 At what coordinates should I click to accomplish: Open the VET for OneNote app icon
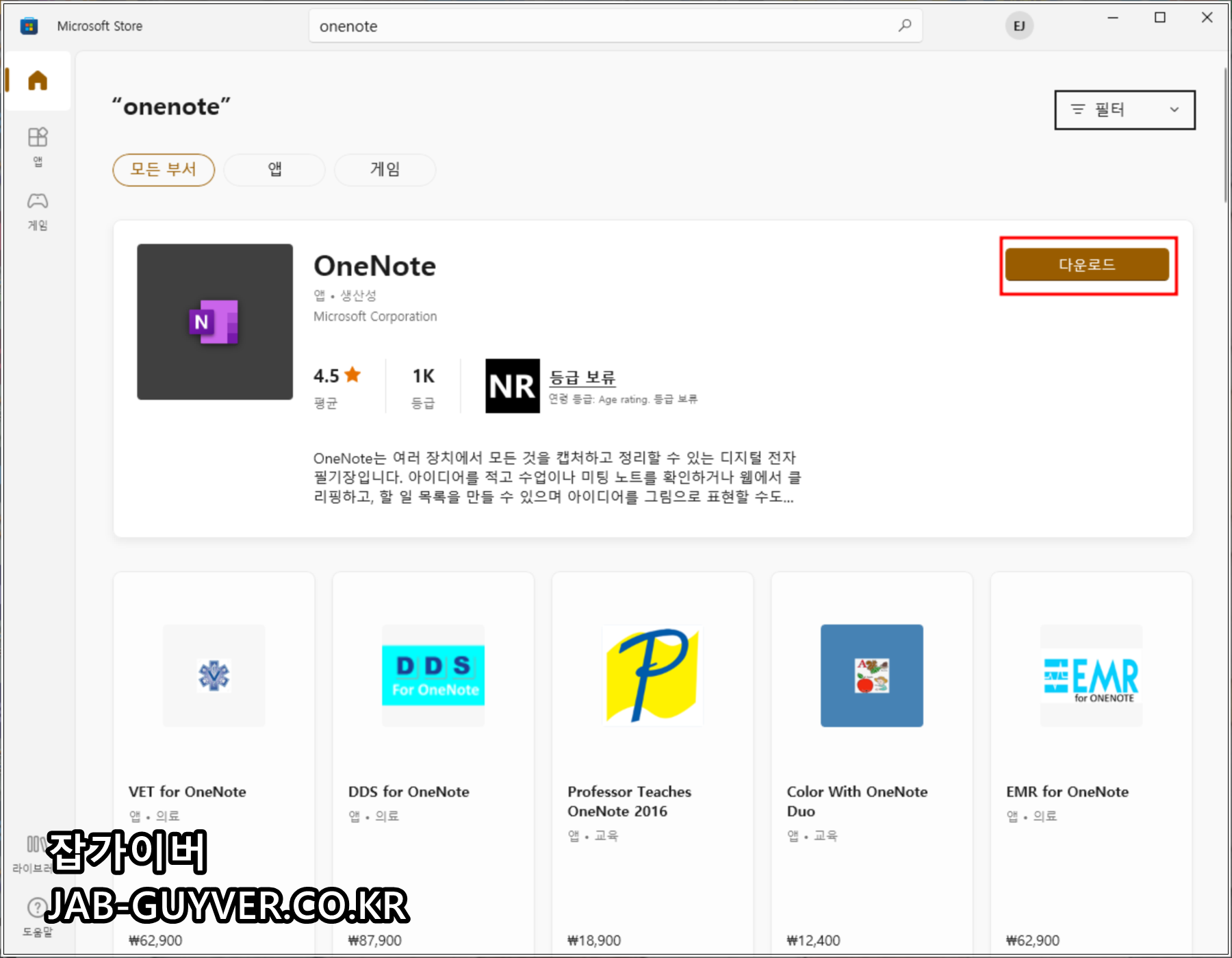pyautogui.click(x=214, y=676)
